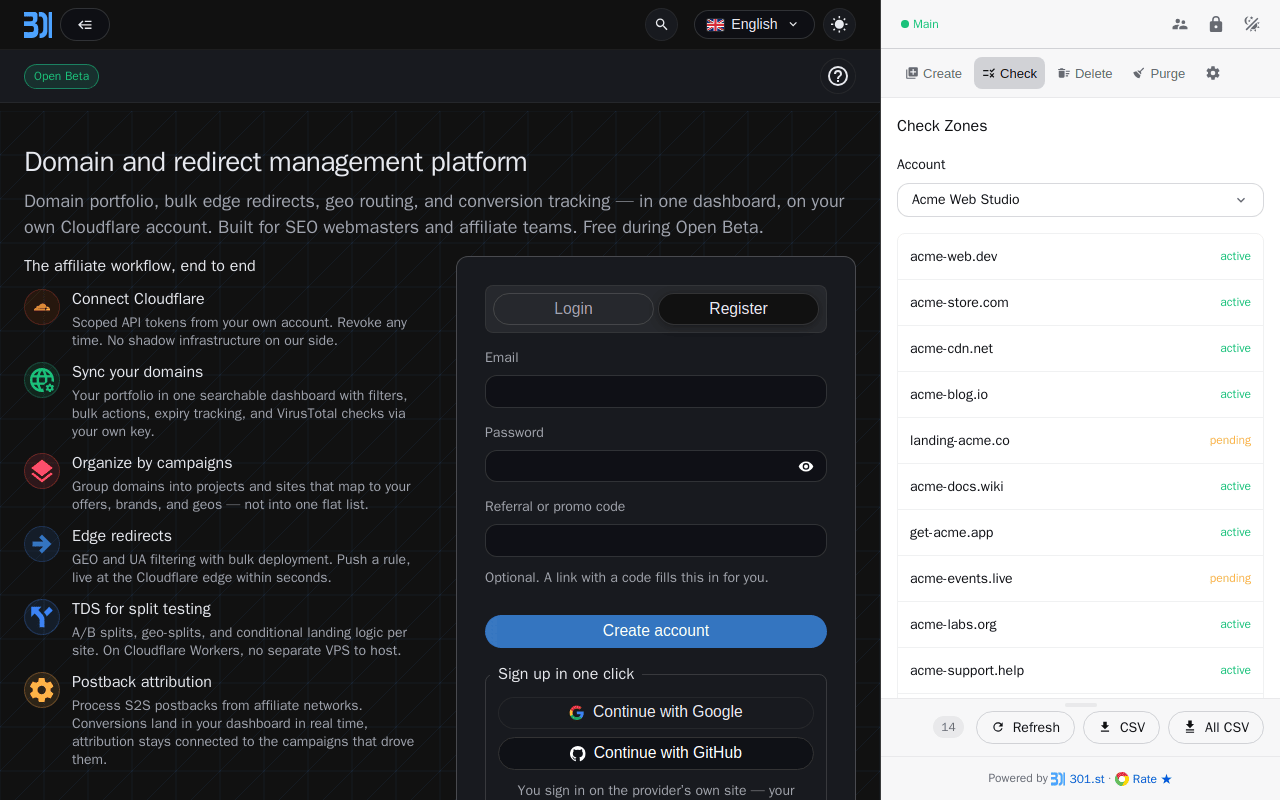Click the Open Beta badge

pyautogui.click(x=61, y=76)
